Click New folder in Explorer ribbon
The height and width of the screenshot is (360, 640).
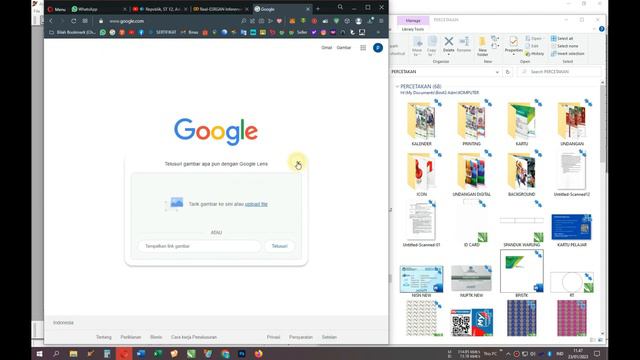pyautogui.click(x=482, y=46)
